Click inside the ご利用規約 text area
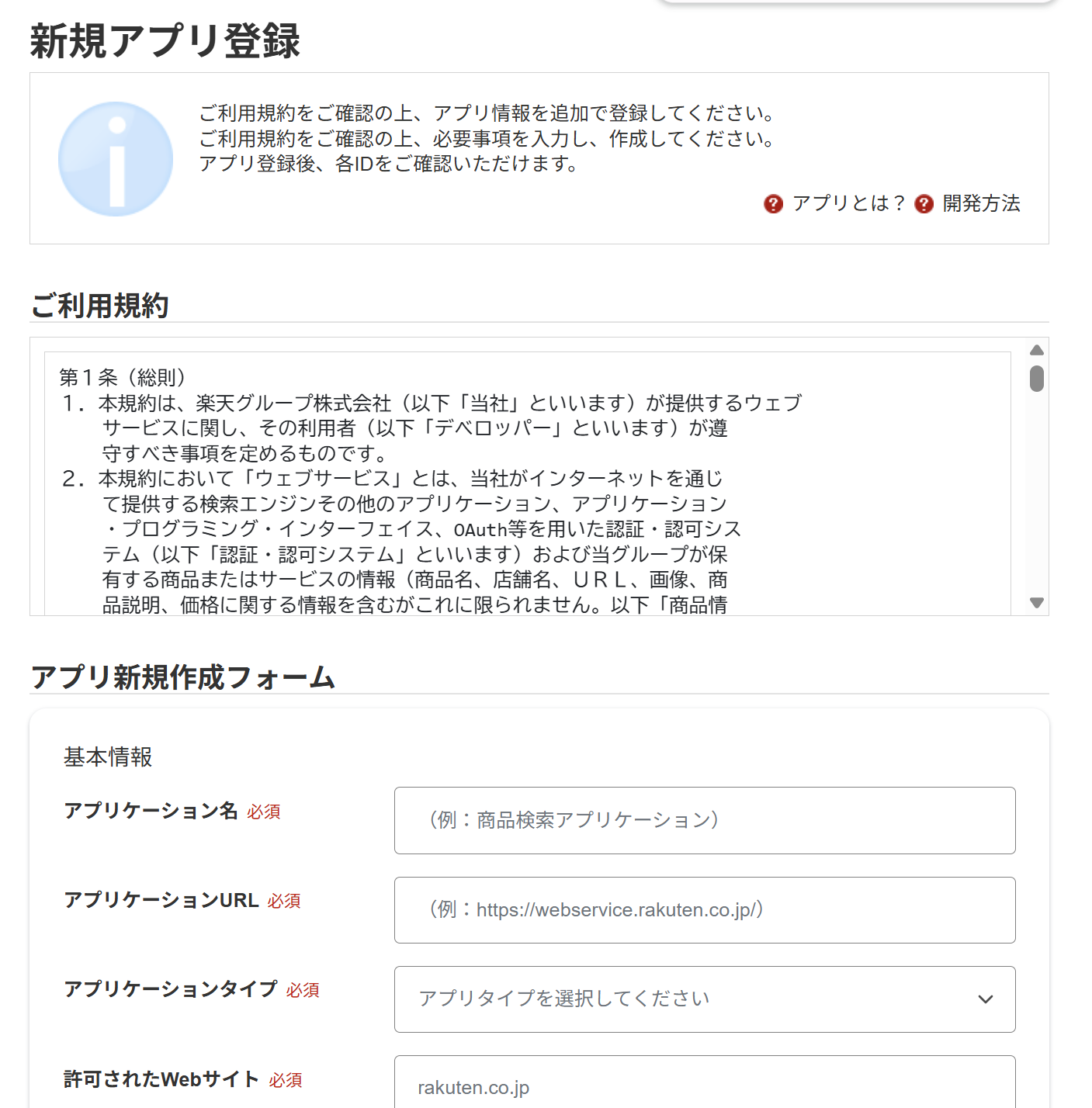The image size is (1092, 1108). 528,484
